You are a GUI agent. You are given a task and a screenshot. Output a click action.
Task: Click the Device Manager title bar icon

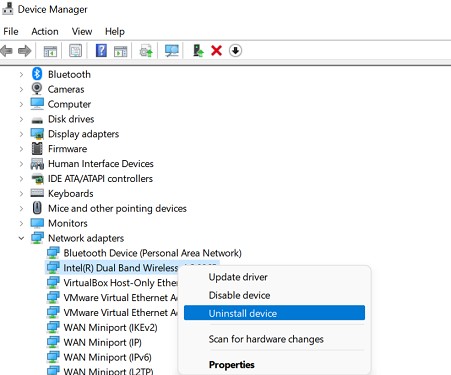click(8, 9)
